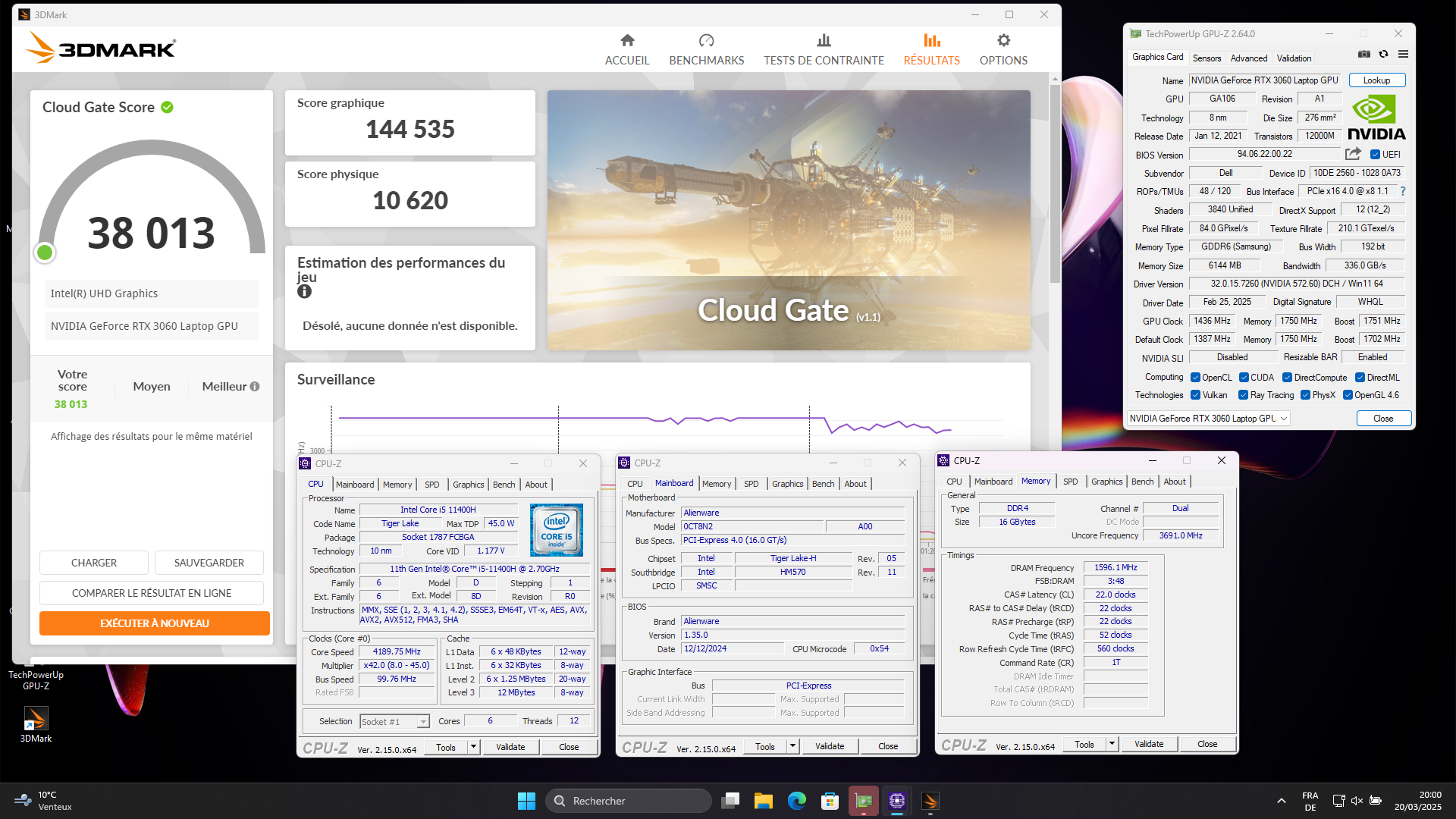Toggle the OpenGL 4.6 checkbox
The width and height of the screenshot is (1456, 819).
click(x=1348, y=395)
